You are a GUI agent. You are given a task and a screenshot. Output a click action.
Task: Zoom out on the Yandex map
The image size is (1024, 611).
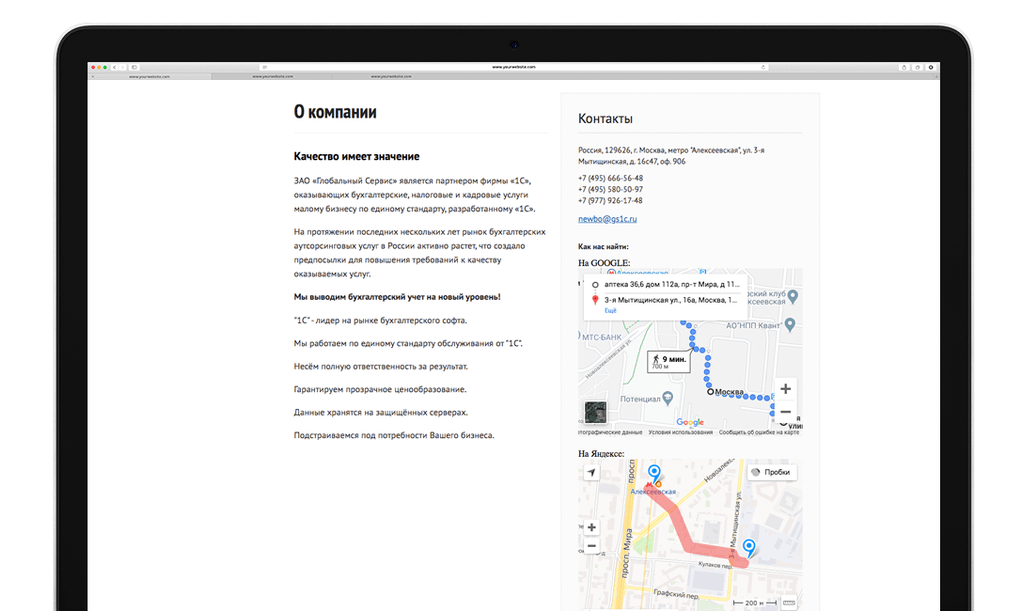pyautogui.click(x=592, y=546)
